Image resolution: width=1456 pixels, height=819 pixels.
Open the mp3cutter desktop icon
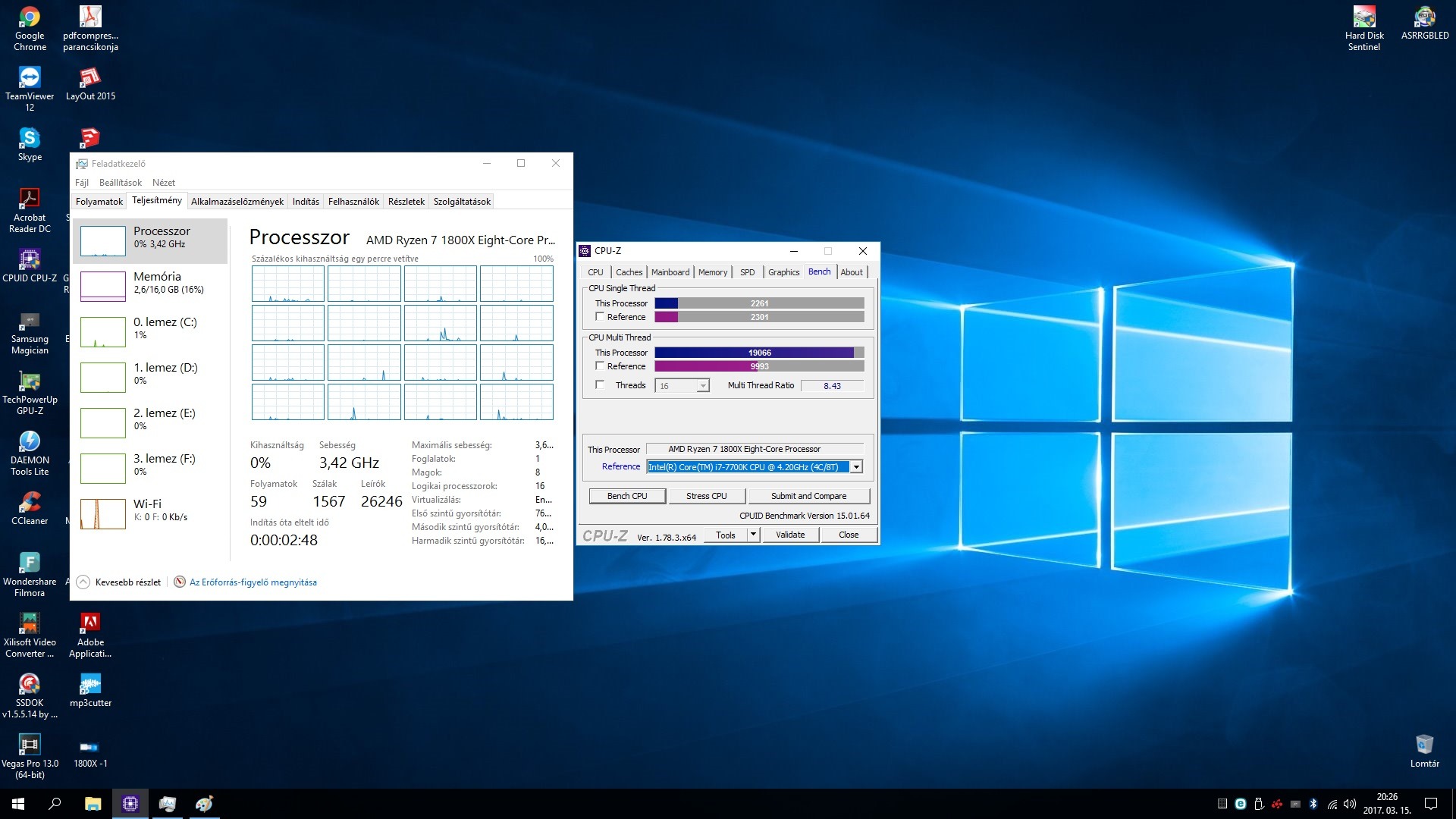(x=90, y=690)
